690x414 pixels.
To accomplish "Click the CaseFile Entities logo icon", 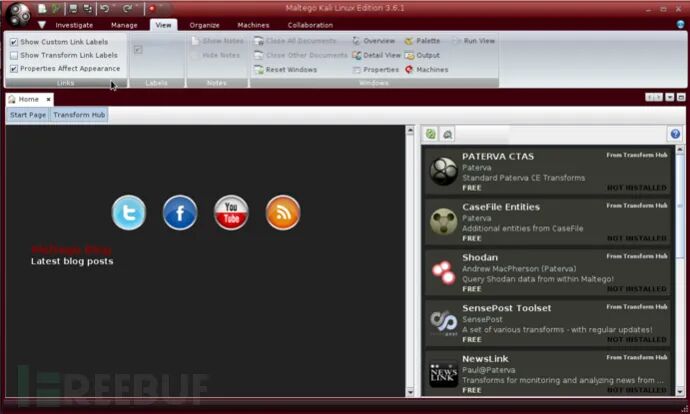I will coord(444,221).
